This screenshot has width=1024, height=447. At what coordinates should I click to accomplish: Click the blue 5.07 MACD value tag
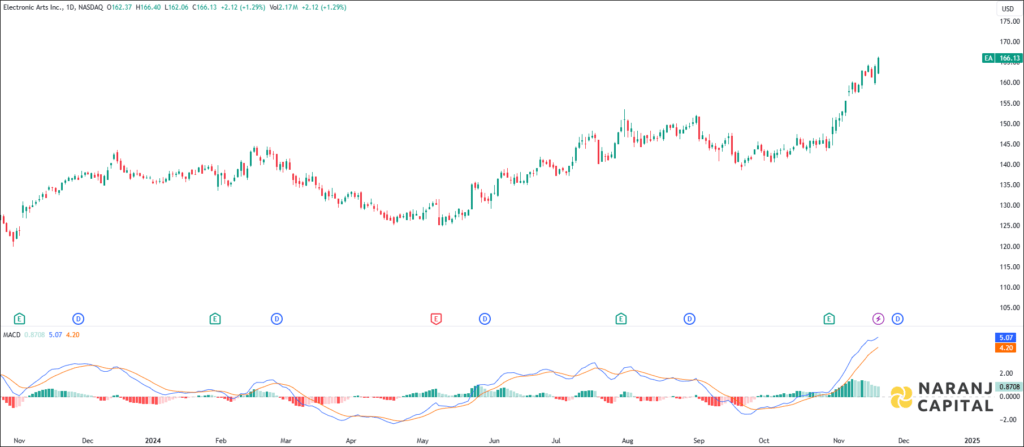coord(1006,339)
